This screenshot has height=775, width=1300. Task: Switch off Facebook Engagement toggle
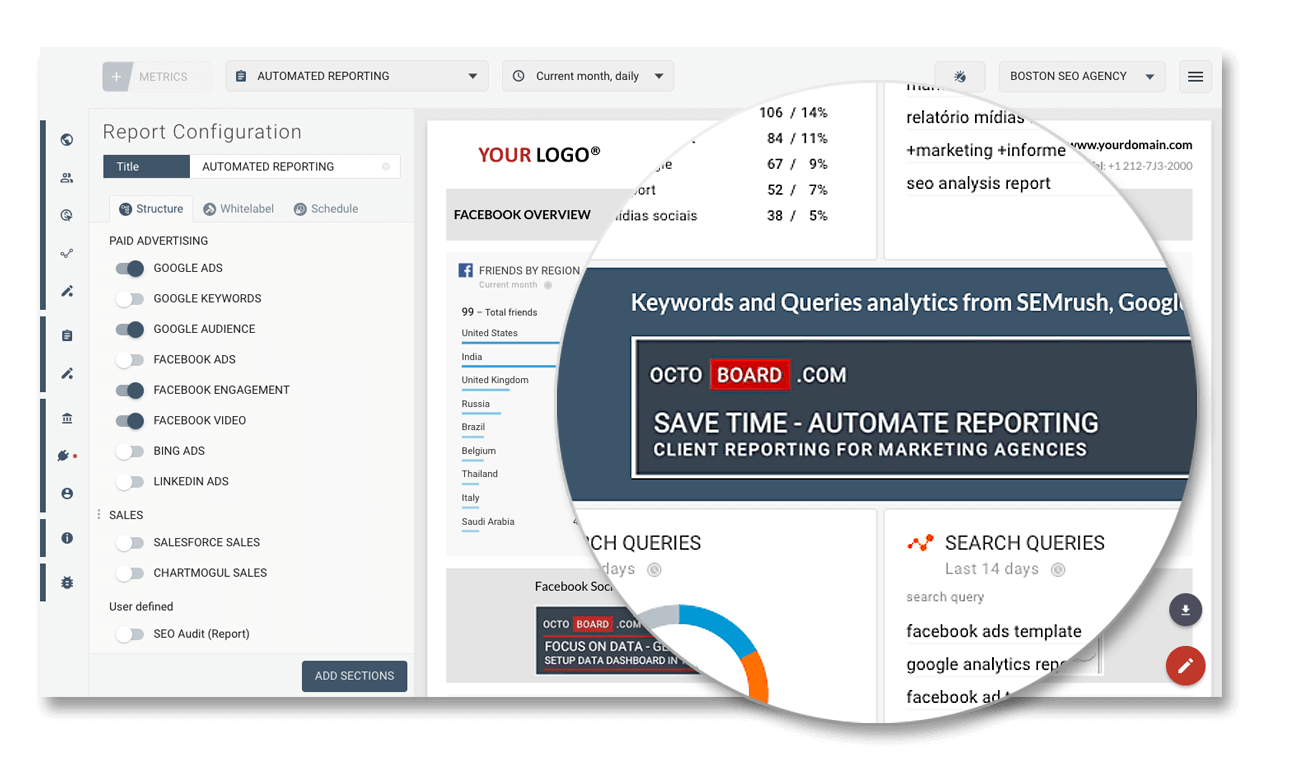point(130,390)
